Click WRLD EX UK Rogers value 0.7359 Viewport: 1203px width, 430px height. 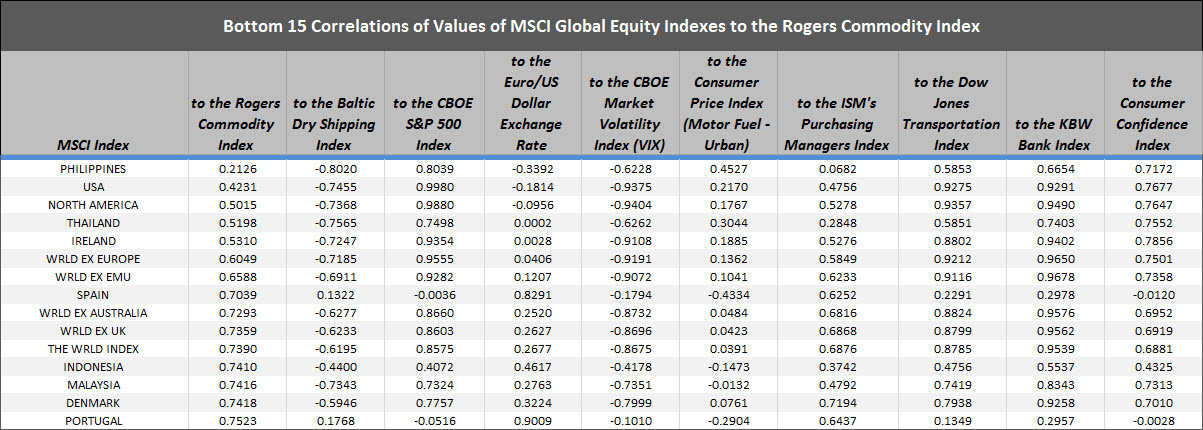pyautogui.click(x=236, y=331)
